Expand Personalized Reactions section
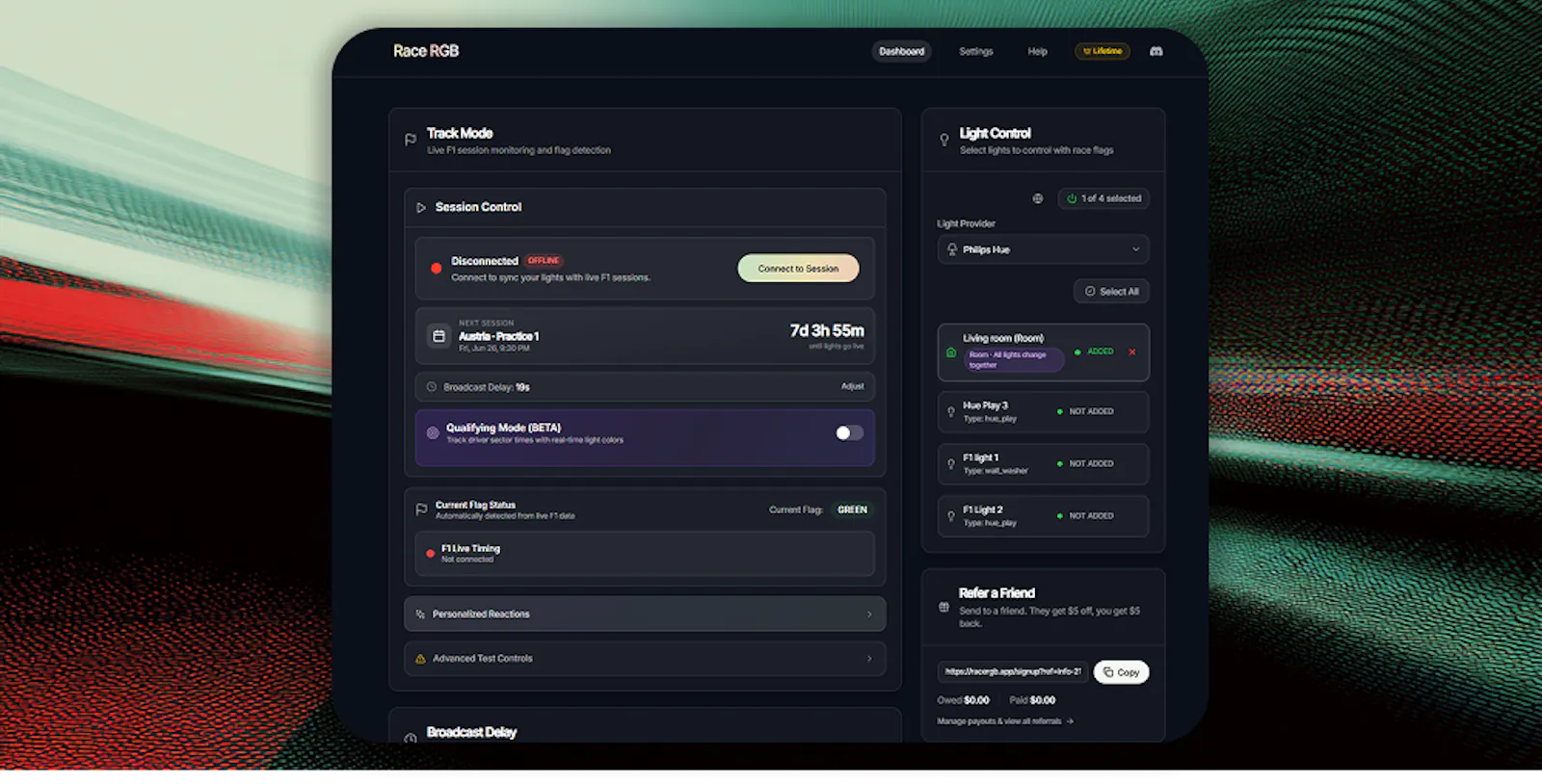This screenshot has width=1542, height=784. pos(645,614)
